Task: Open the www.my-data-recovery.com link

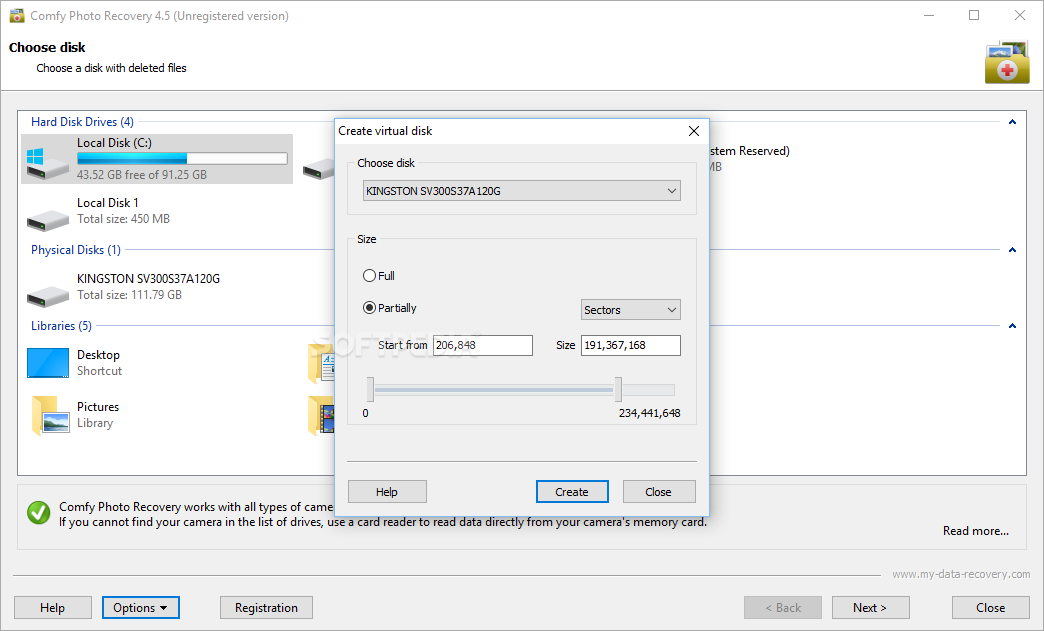Action: point(961,574)
